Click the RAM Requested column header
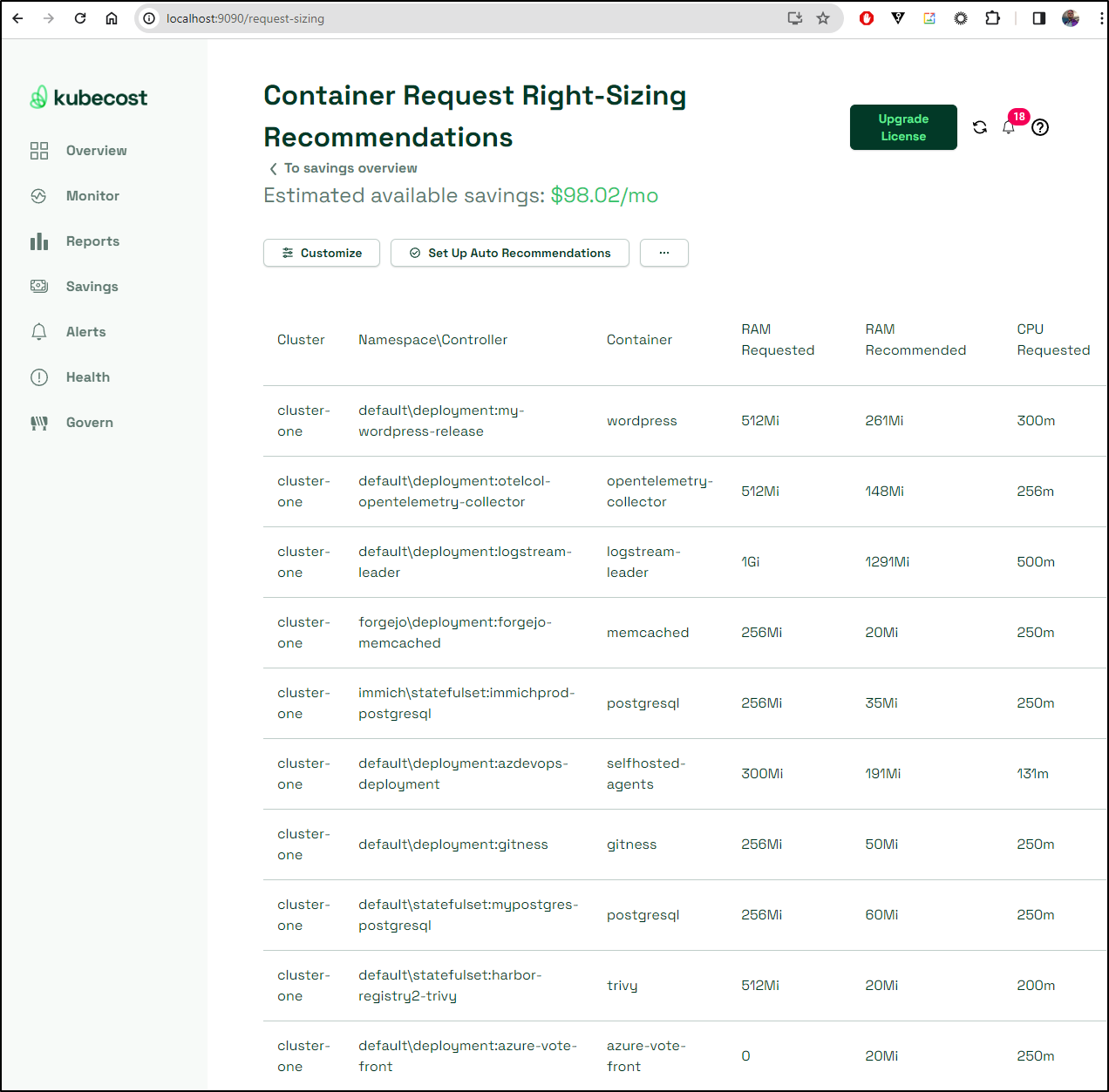The width and height of the screenshot is (1109, 1092). (778, 340)
